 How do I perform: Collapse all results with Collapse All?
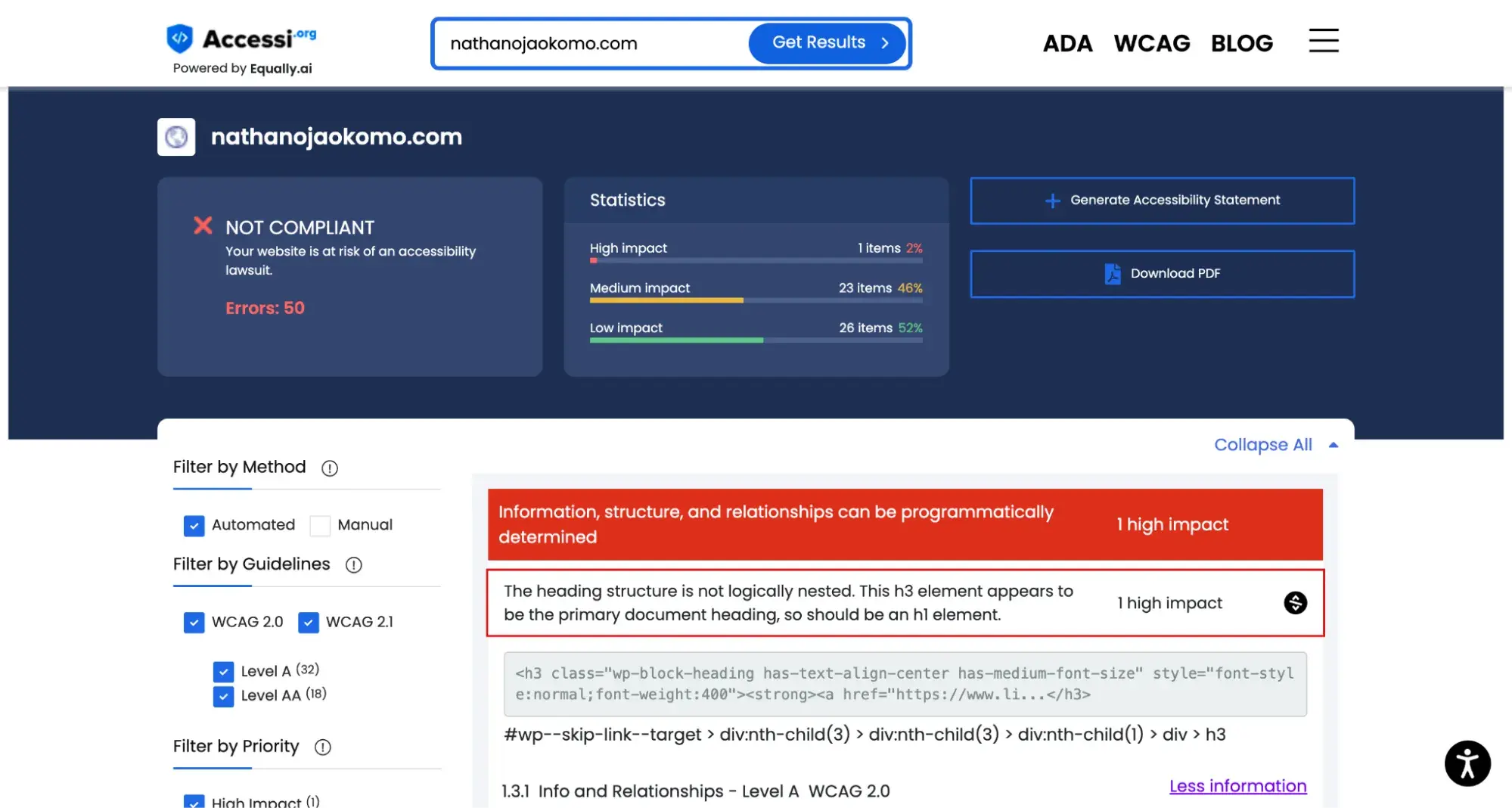(x=1275, y=445)
